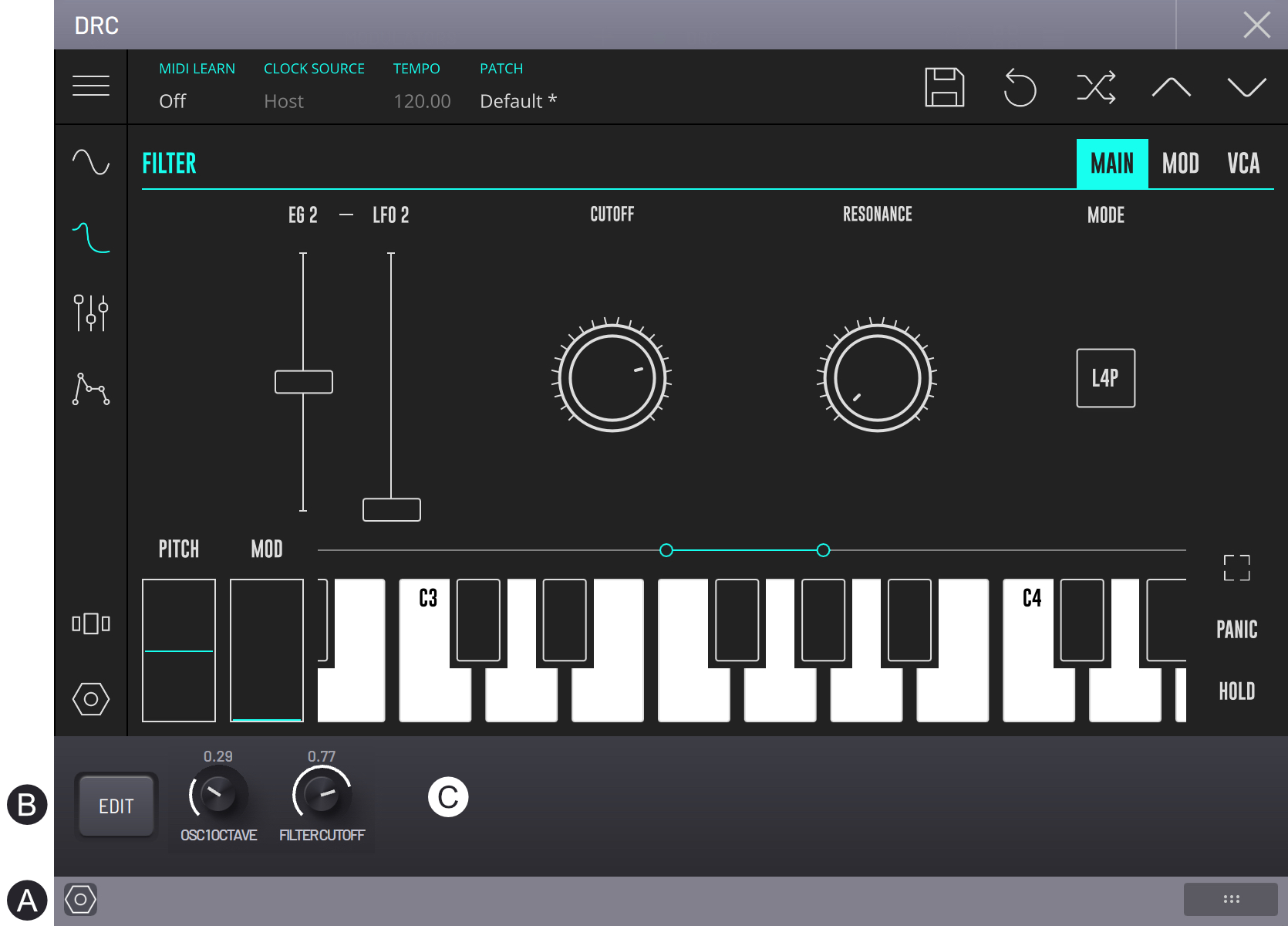Viewport: 1288px width, 926px height.
Task: Click the Cutoff knob
Action: (x=612, y=378)
